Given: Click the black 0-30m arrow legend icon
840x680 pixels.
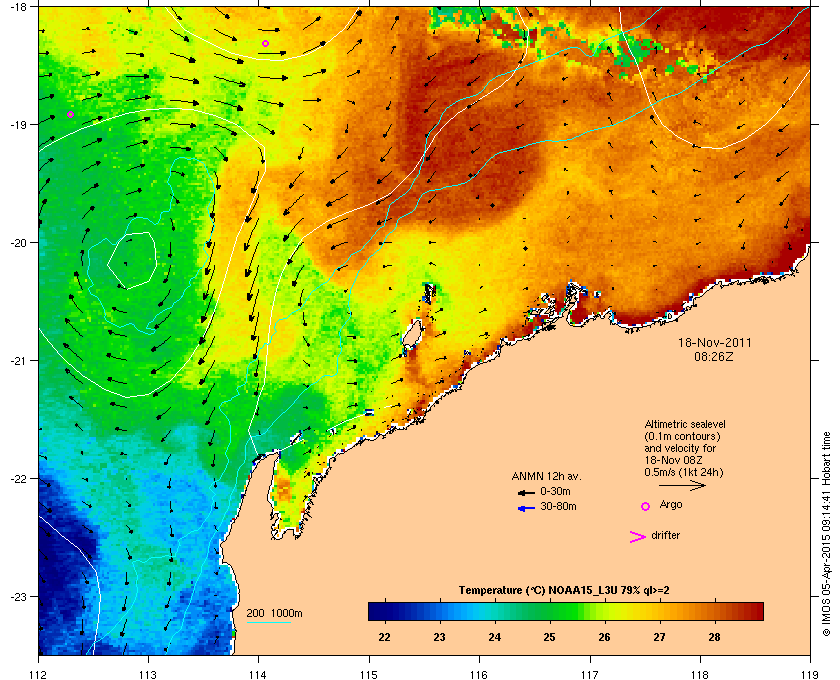Looking at the screenshot, I should pos(526,492).
